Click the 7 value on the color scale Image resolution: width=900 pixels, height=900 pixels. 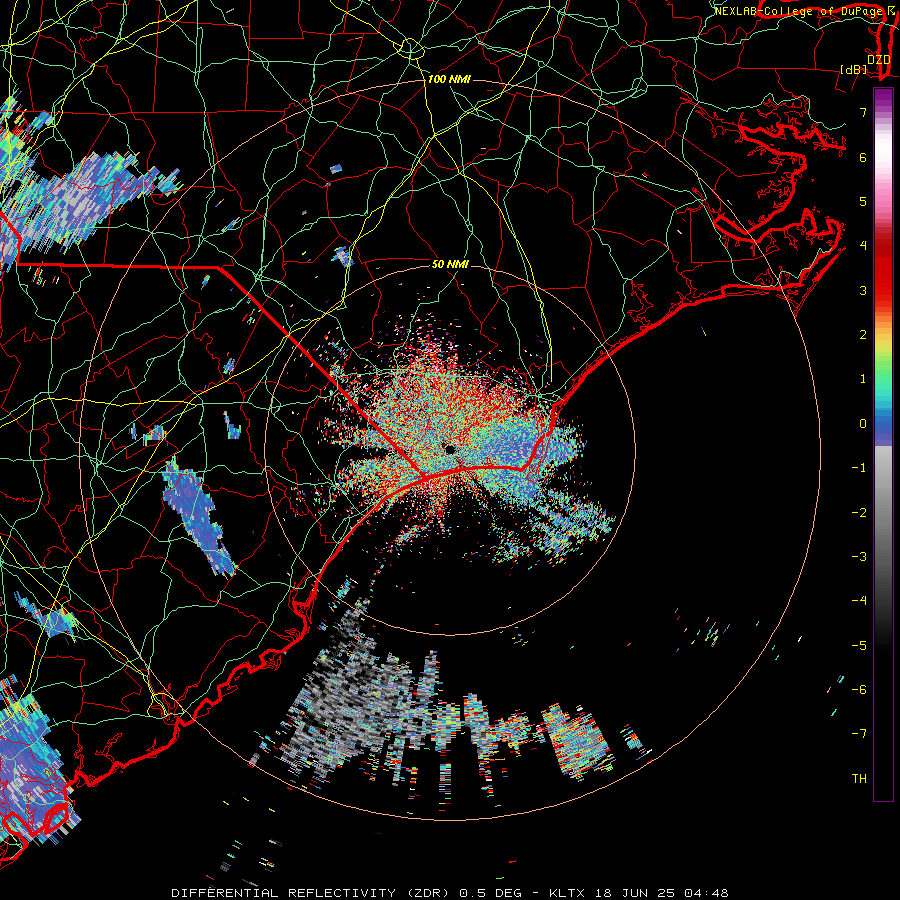click(863, 112)
